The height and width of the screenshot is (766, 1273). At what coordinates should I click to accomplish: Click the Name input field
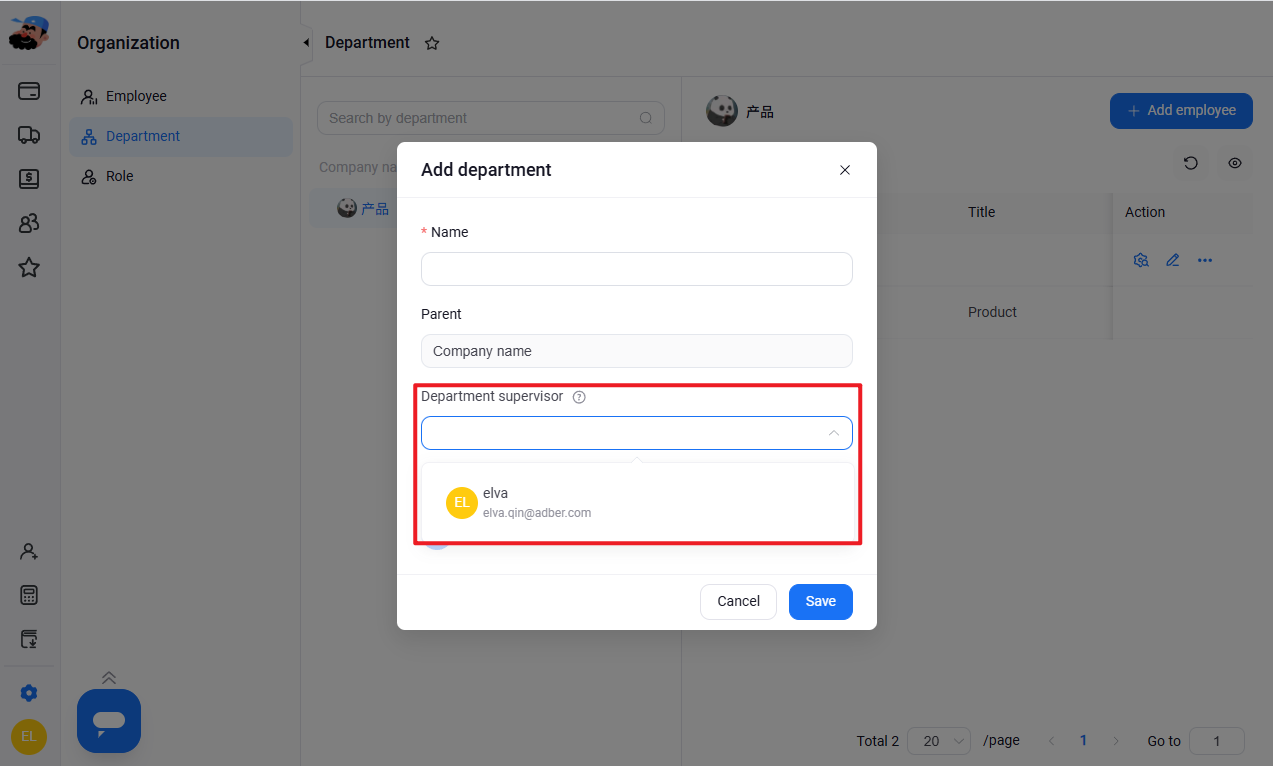(x=637, y=269)
